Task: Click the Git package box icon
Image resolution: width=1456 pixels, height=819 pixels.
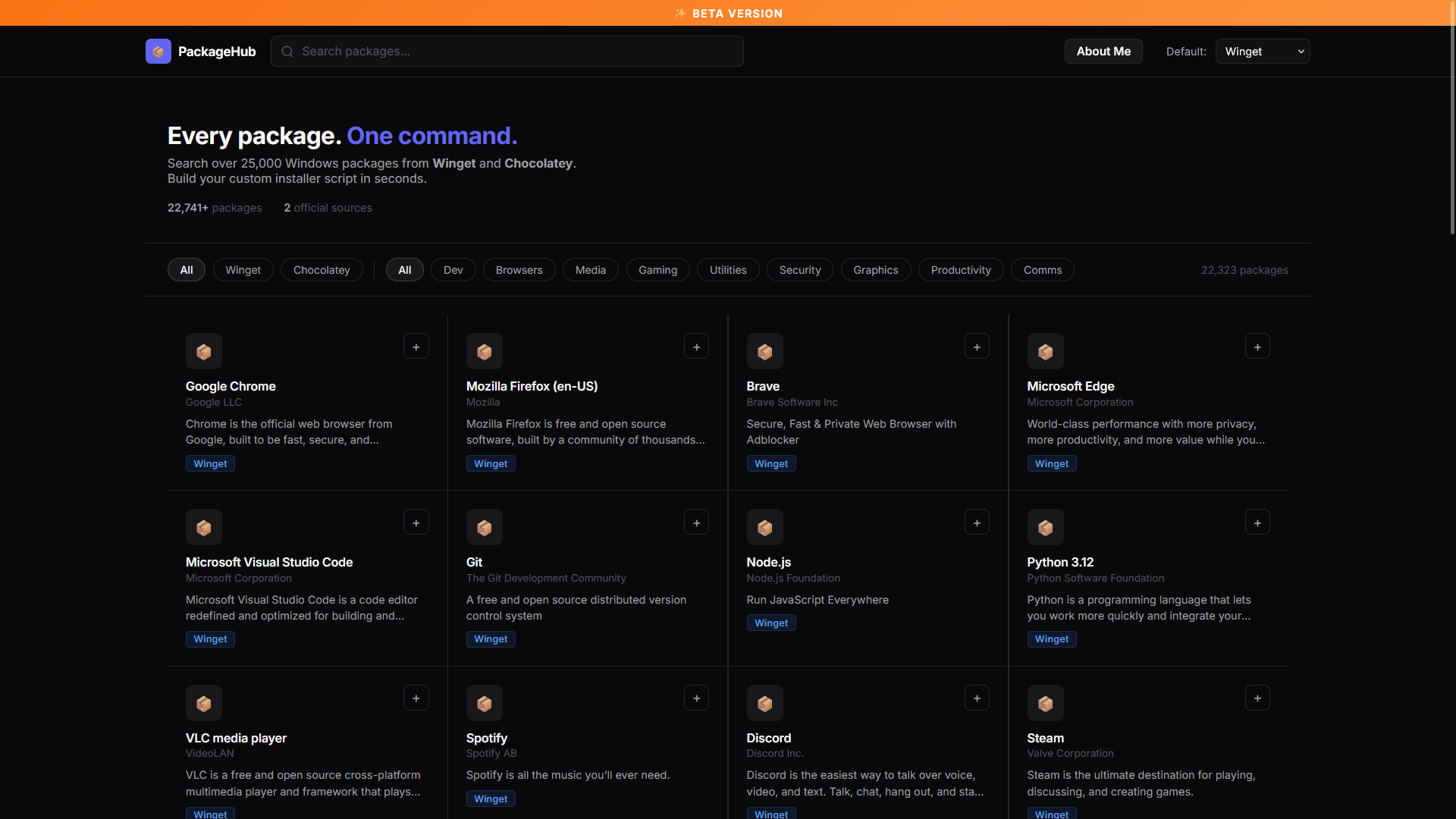Action: (485, 527)
